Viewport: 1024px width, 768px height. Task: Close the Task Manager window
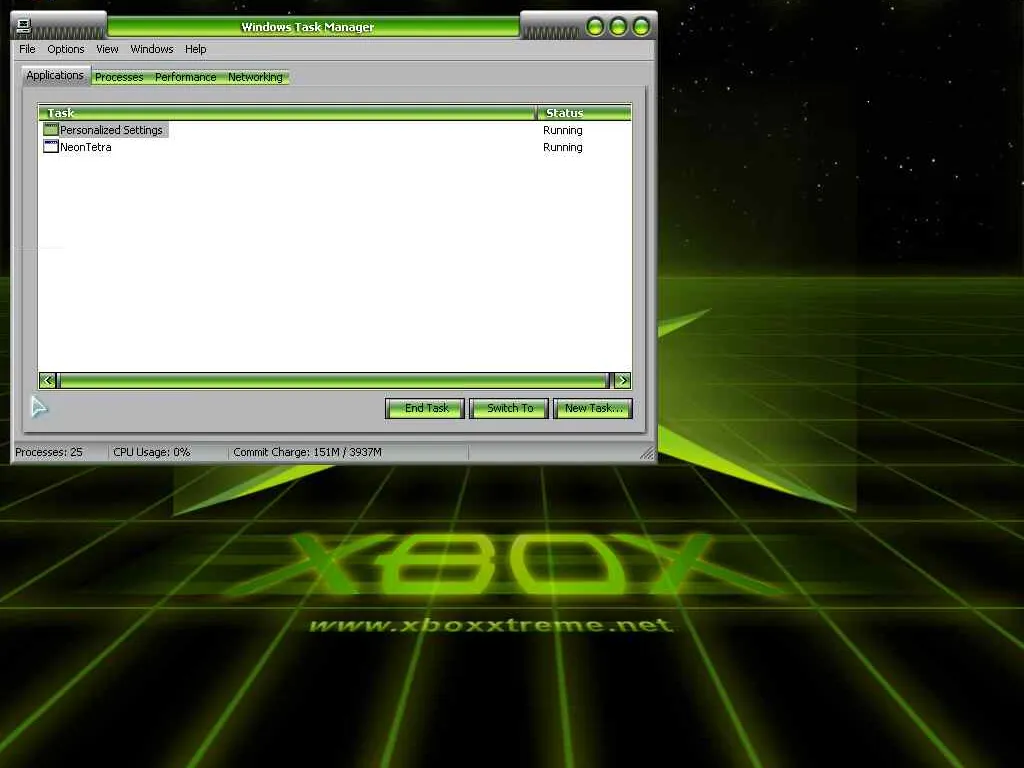[x=641, y=27]
